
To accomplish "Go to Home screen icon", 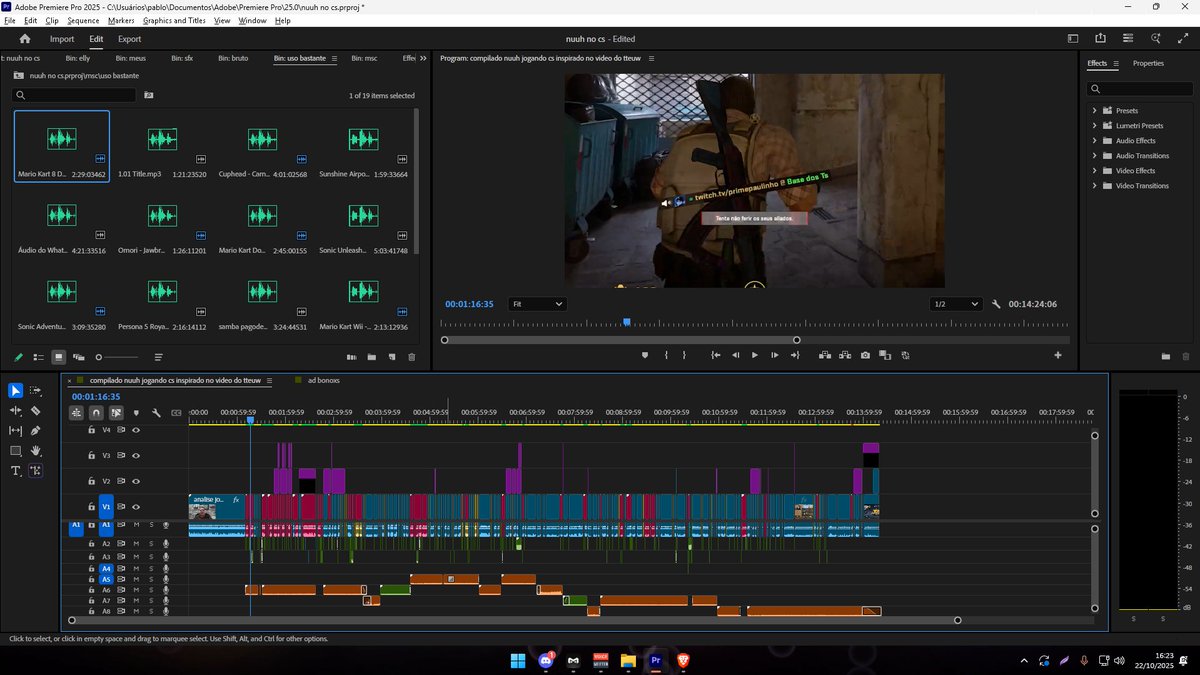I will (25, 39).
